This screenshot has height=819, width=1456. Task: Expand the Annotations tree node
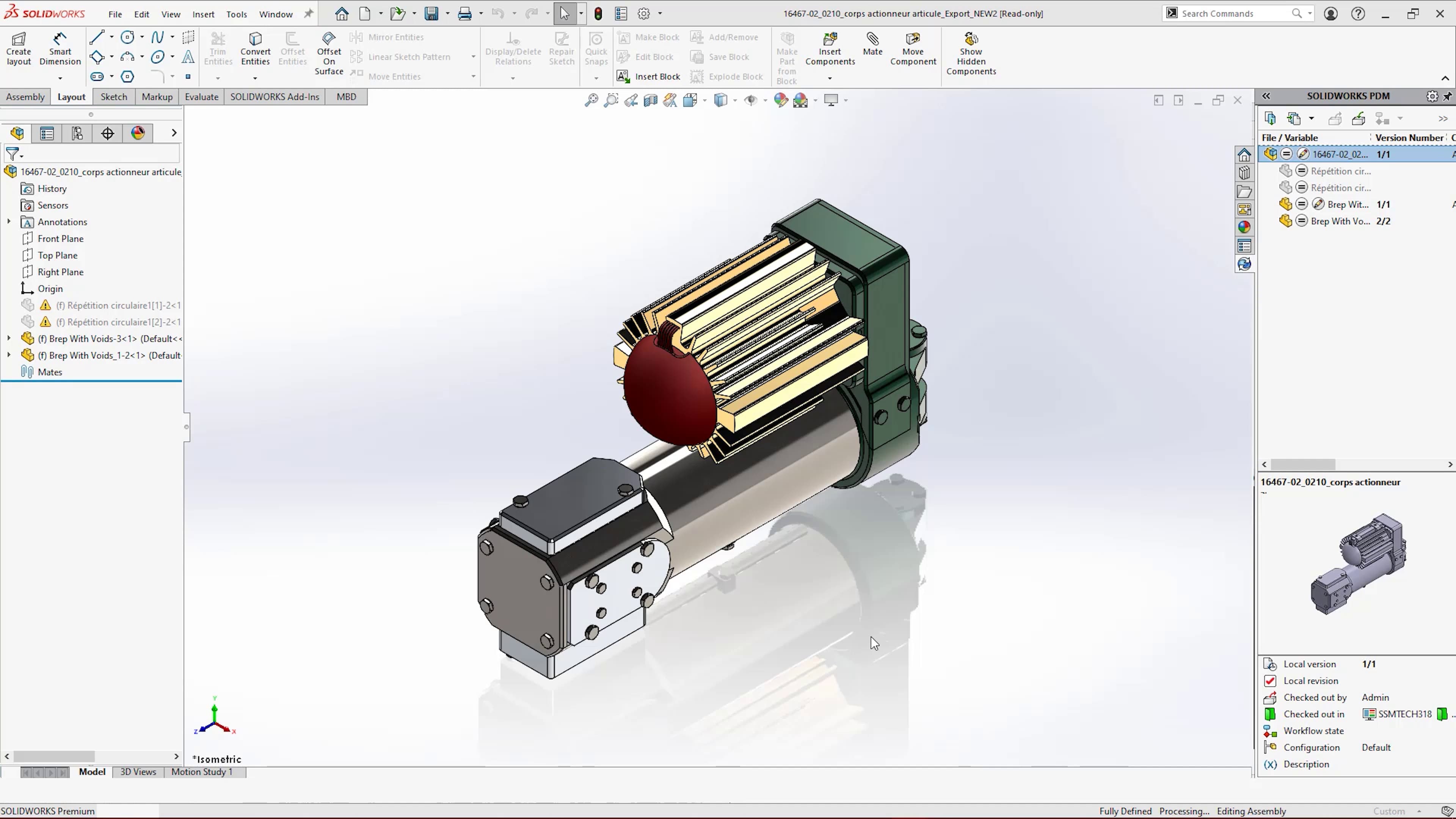click(8, 221)
